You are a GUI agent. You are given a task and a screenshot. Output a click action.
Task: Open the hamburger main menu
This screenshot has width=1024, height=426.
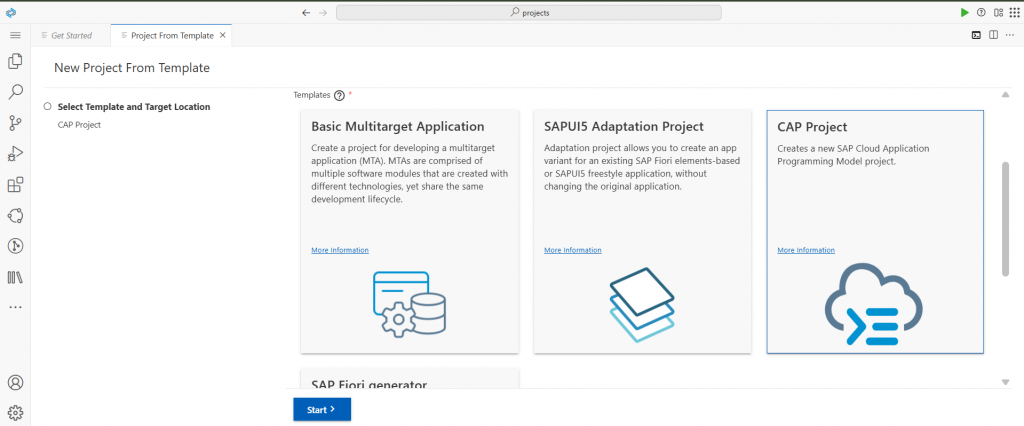(16, 35)
